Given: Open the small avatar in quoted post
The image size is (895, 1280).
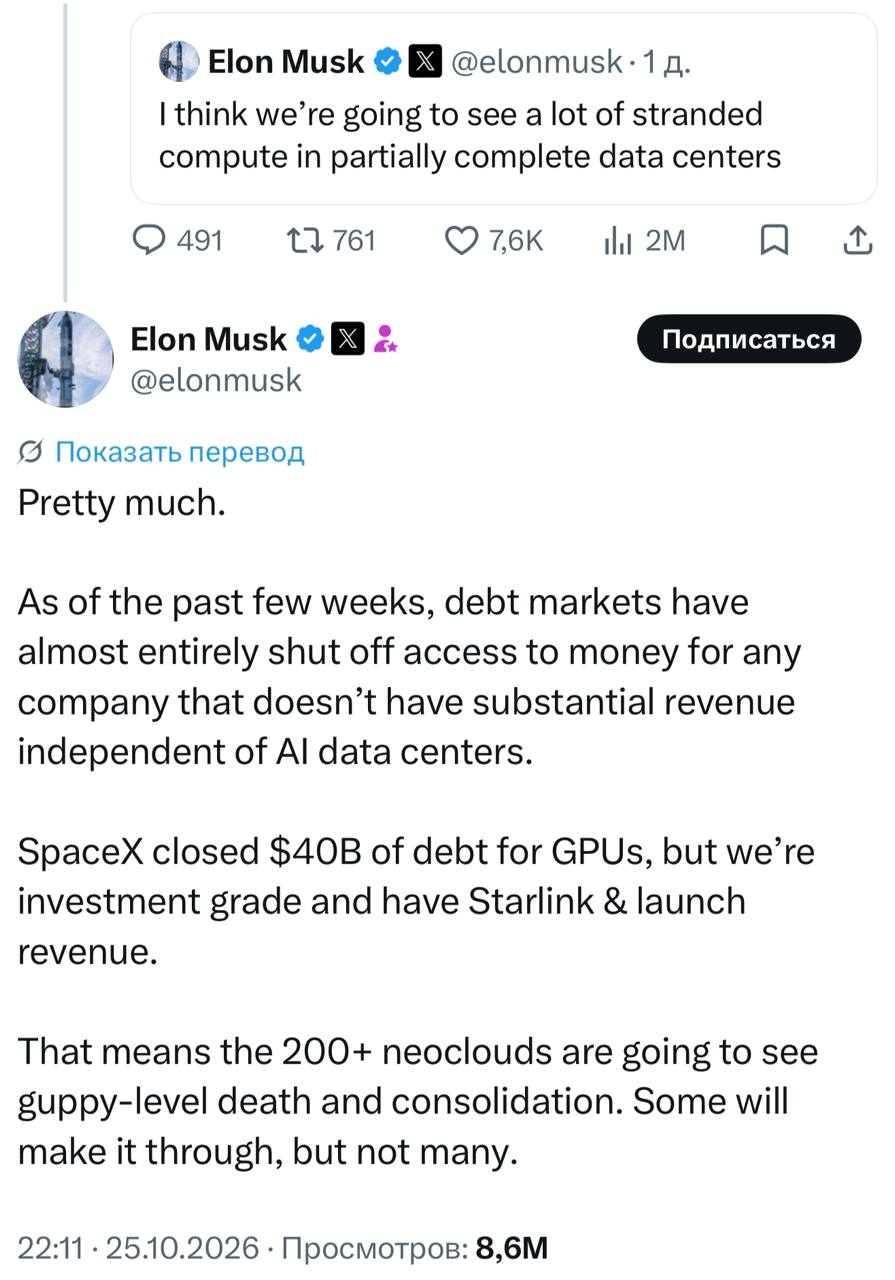Looking at the screenshot, I should (179, 61).
